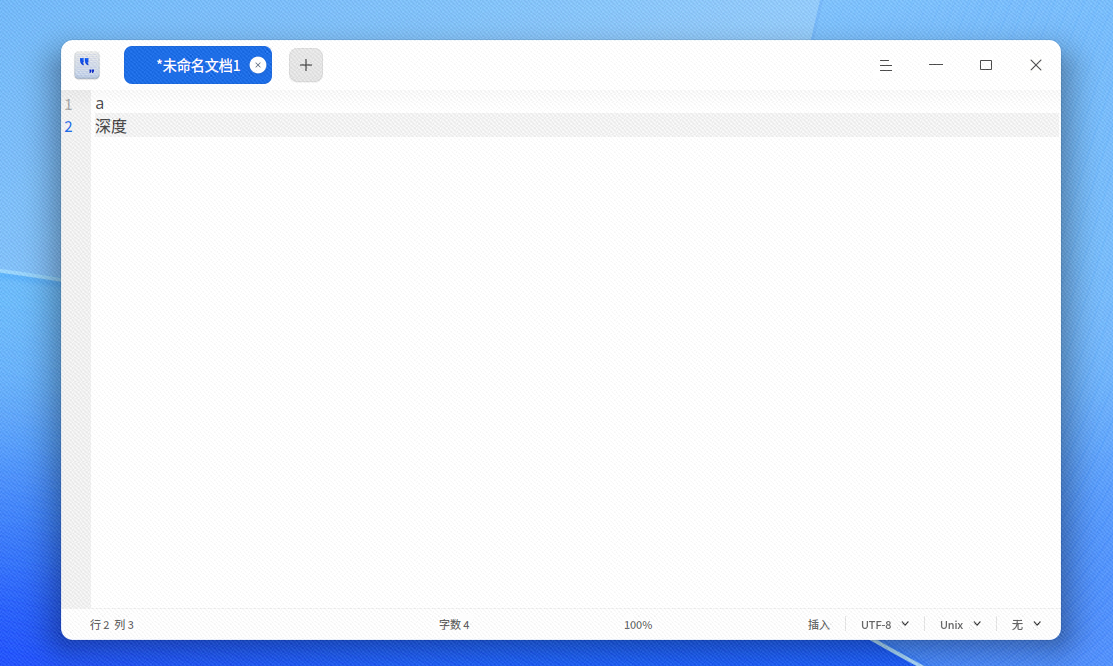Place cursor on the letter a

99,104
